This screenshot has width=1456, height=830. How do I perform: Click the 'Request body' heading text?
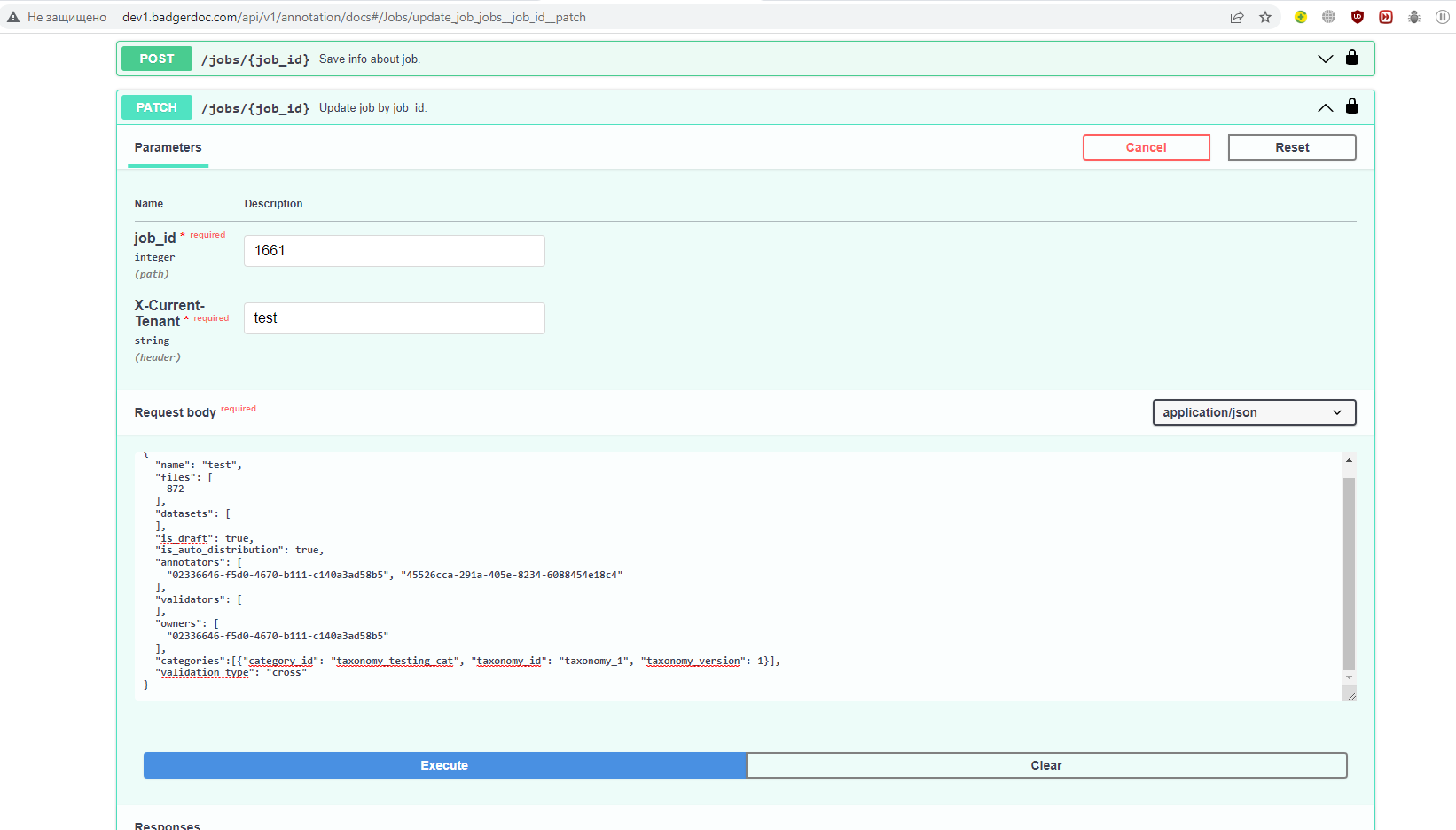tap(176, 412)
